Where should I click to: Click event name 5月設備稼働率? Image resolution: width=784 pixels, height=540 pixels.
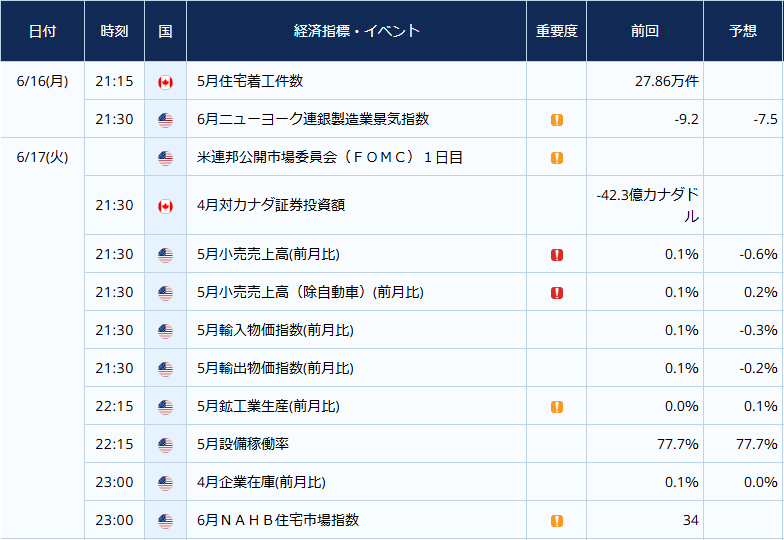tap(243, 444)
